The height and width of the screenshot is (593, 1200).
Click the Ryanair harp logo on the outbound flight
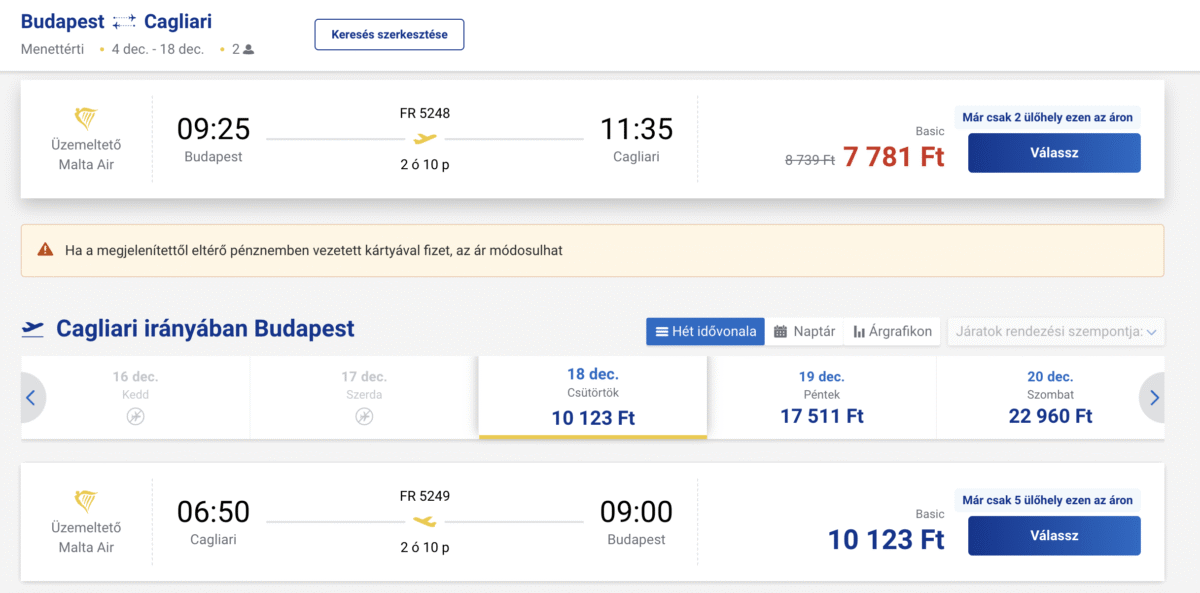[86, 119]
